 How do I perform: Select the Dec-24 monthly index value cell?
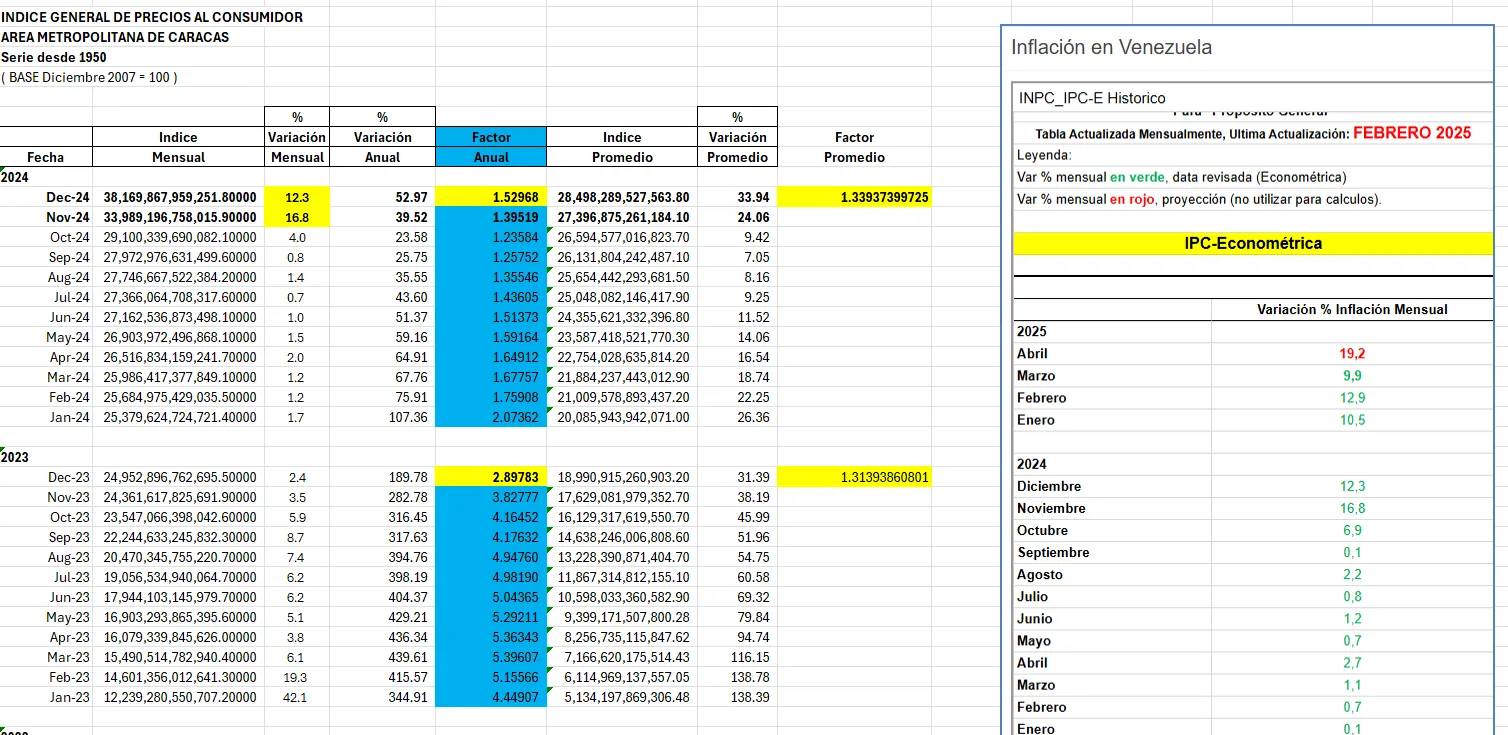click(179, 198)
